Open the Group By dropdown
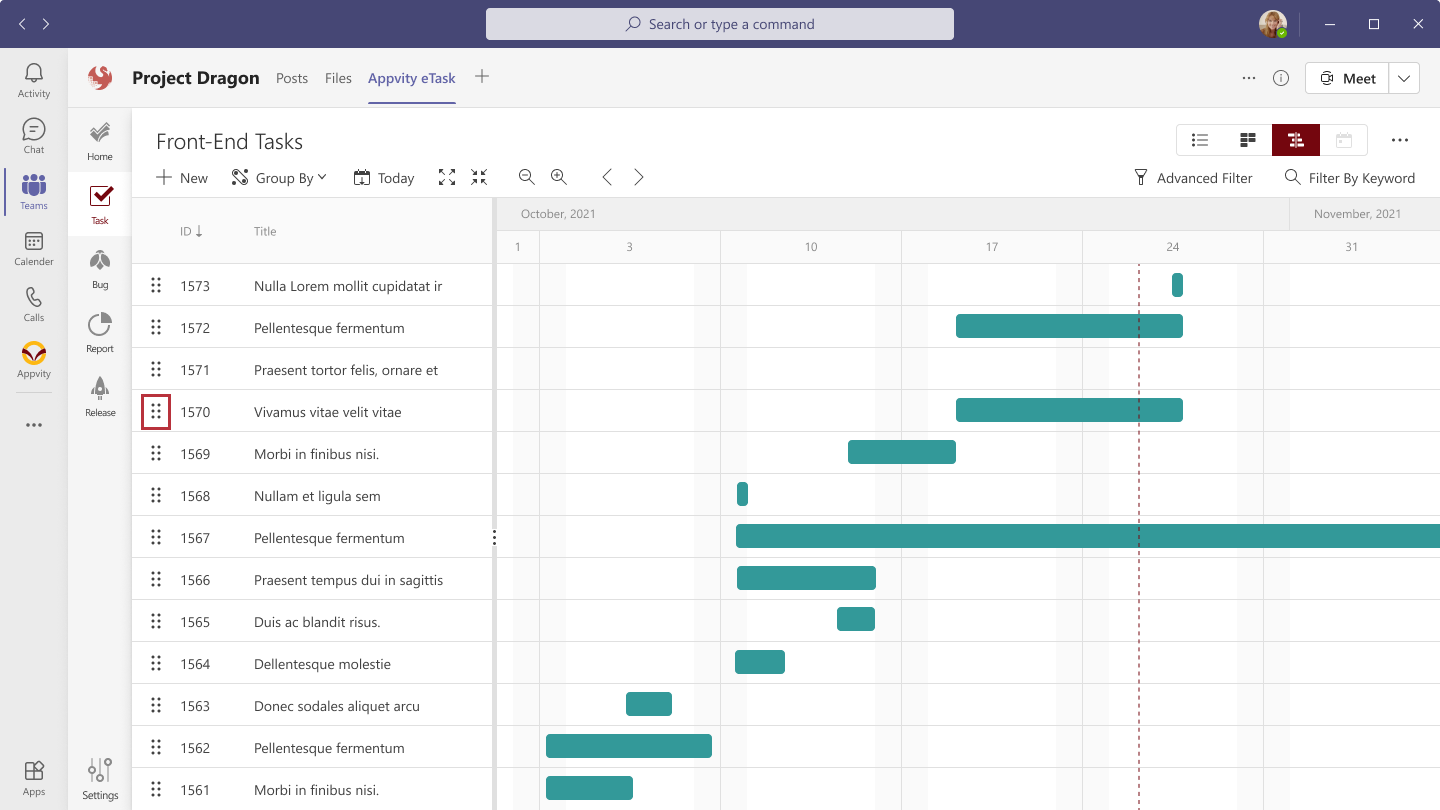This screenshot has width=1440, height=810. [x=279, y=177]
